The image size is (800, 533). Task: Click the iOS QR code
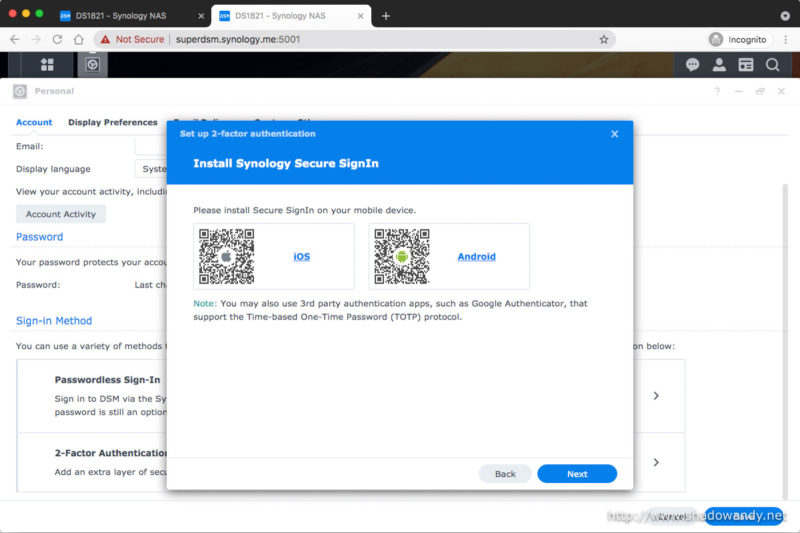point(227,257)
